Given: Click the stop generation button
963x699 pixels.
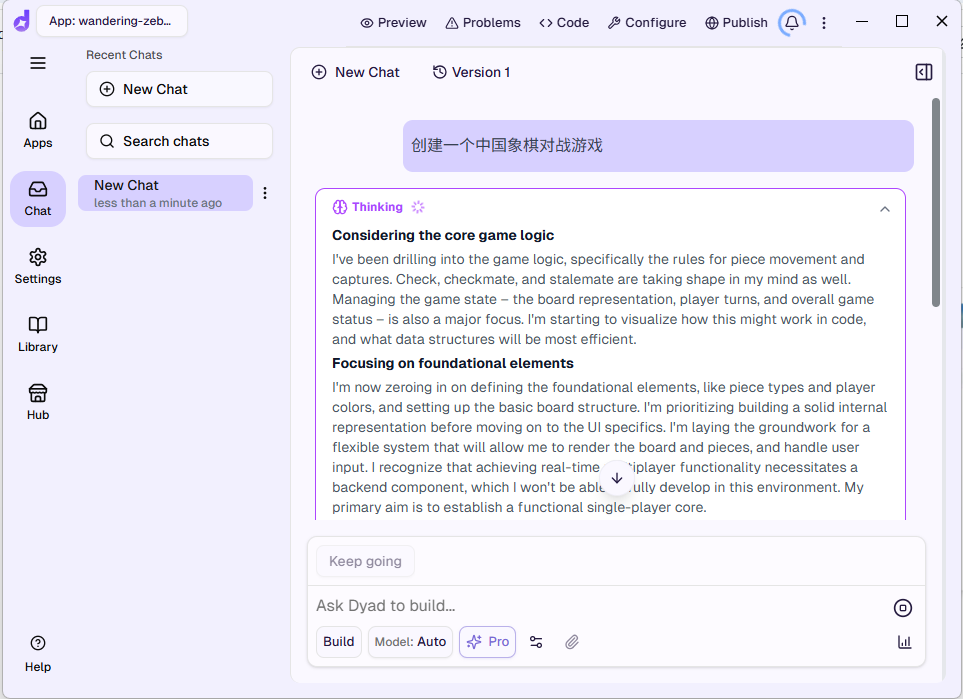Looking at the screenshot, I should pos(903,608).
